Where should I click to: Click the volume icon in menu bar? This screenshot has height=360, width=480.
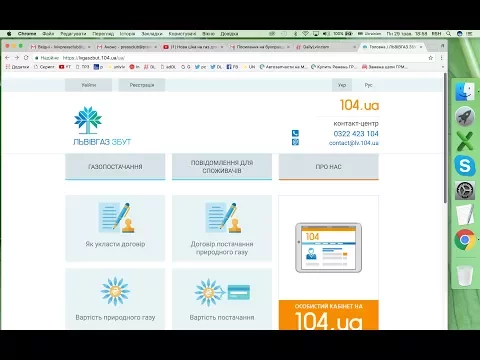click(x=326, y=34)
